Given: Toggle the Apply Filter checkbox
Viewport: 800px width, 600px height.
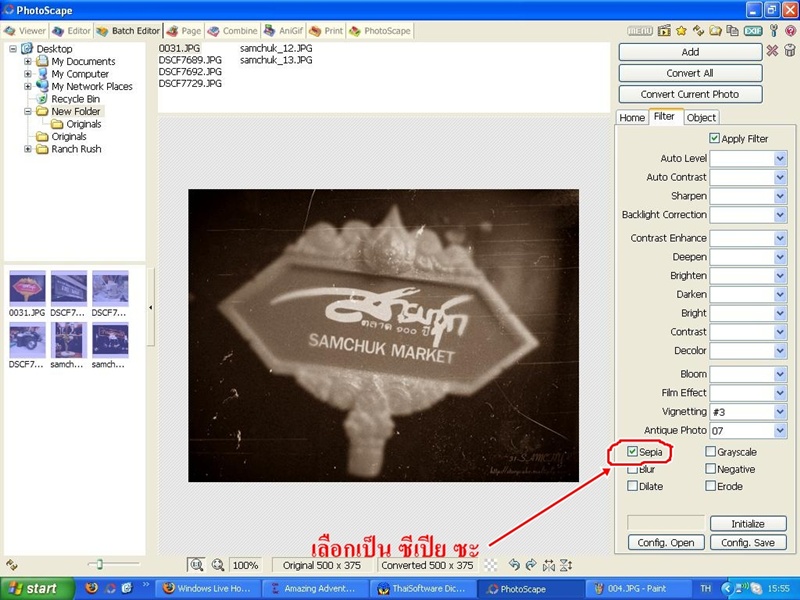Looking at the screenshot, I should pos(714,138).
